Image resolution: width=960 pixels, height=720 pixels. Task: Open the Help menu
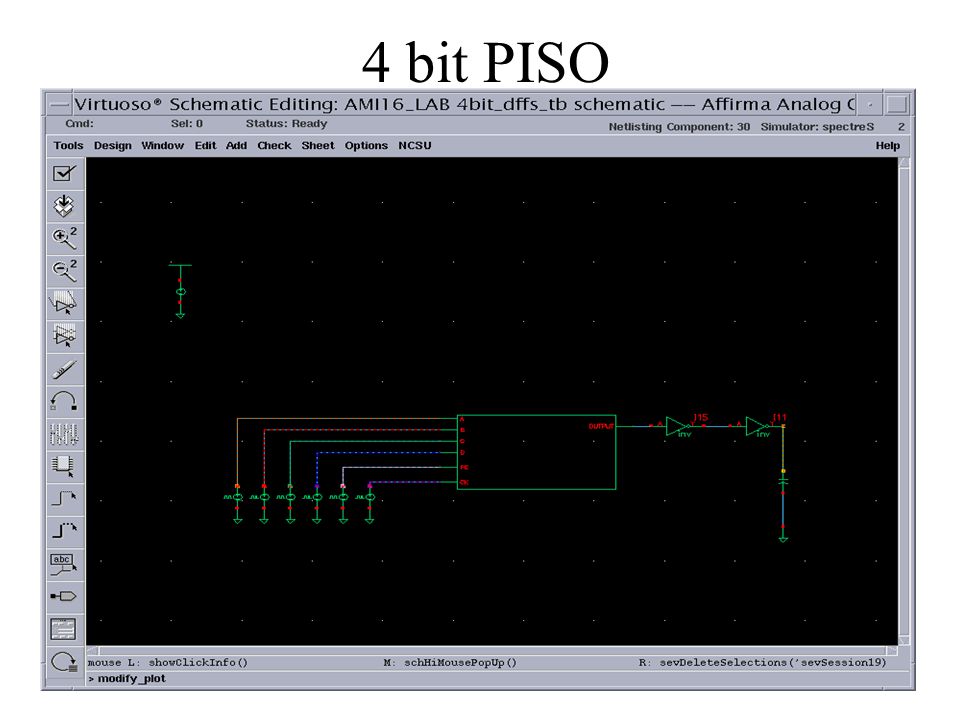click(887, 146)
